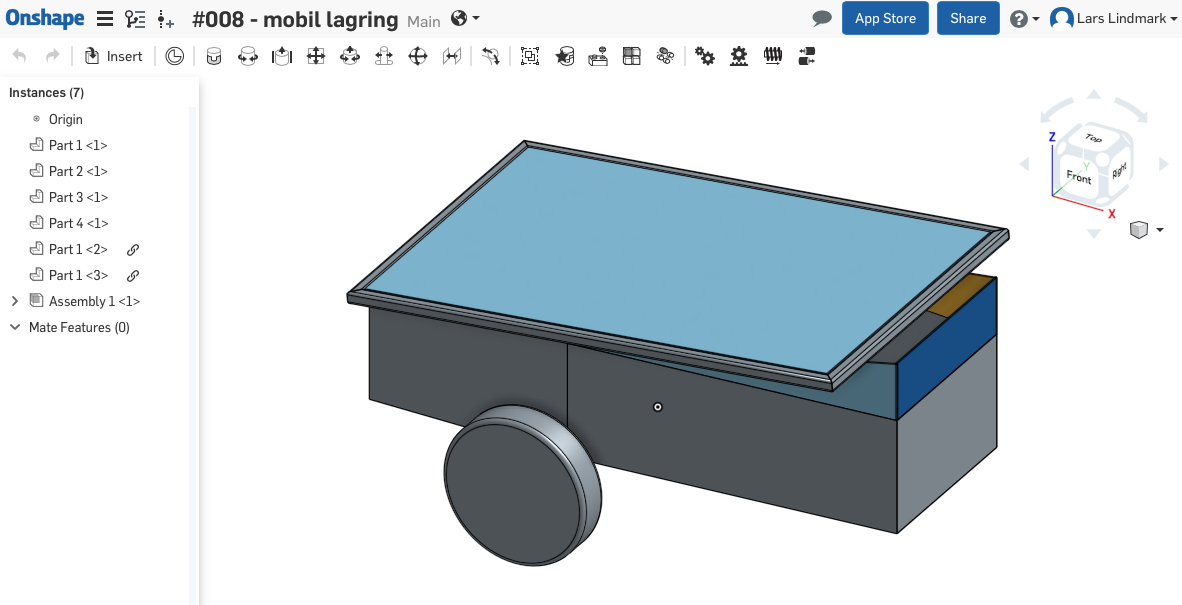Click the App Store button
Viewport: 1182px width, 605px height.
tap(885, 19)
